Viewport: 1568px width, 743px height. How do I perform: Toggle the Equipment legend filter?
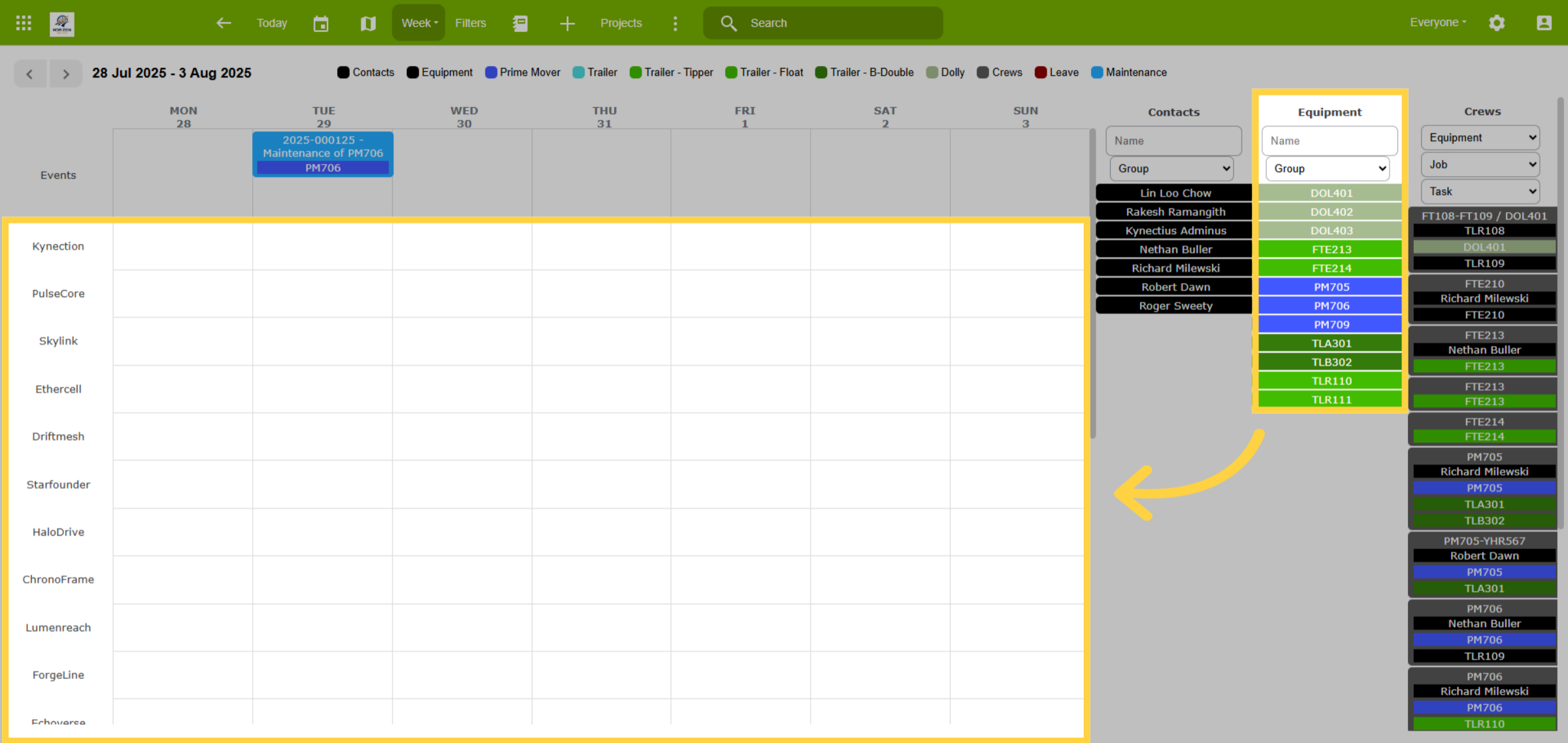coord(440,72)
